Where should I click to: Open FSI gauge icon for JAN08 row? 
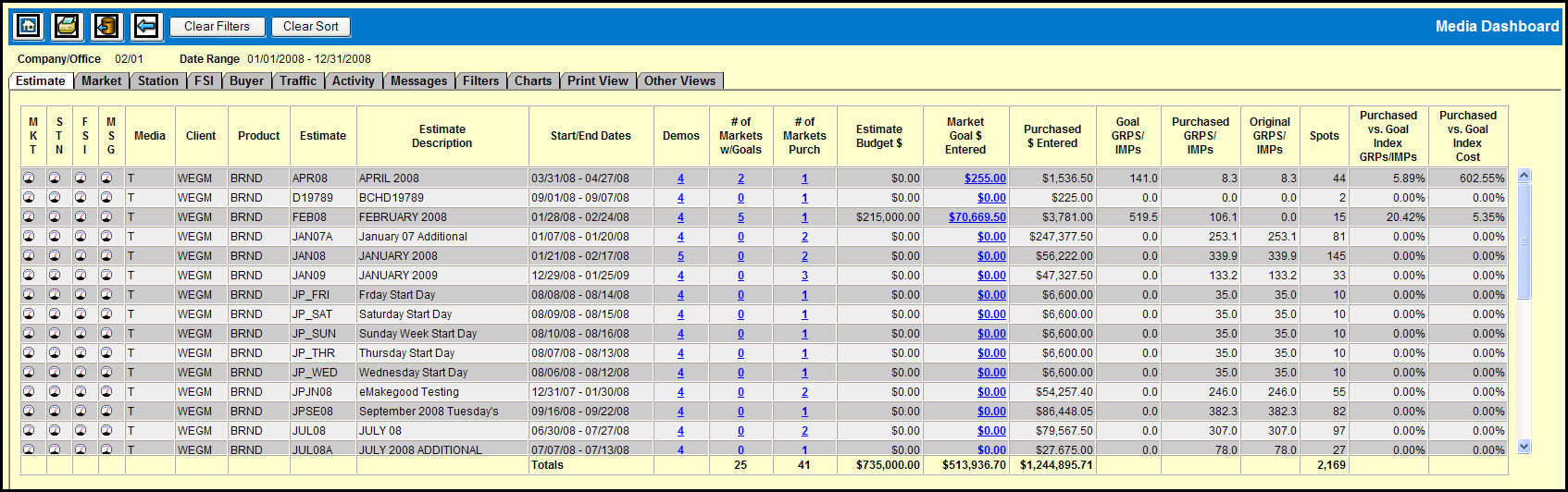tap(81, 255)
